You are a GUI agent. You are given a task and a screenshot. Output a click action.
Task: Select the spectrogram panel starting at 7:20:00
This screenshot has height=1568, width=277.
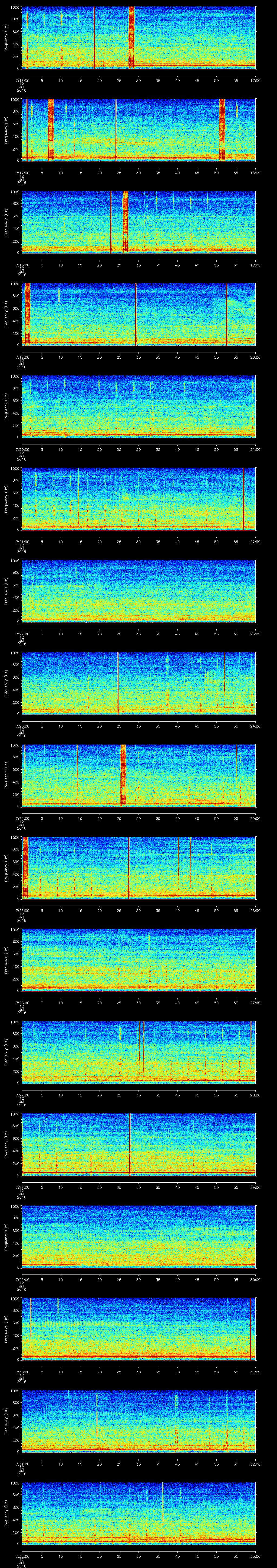tap(138, 407)
